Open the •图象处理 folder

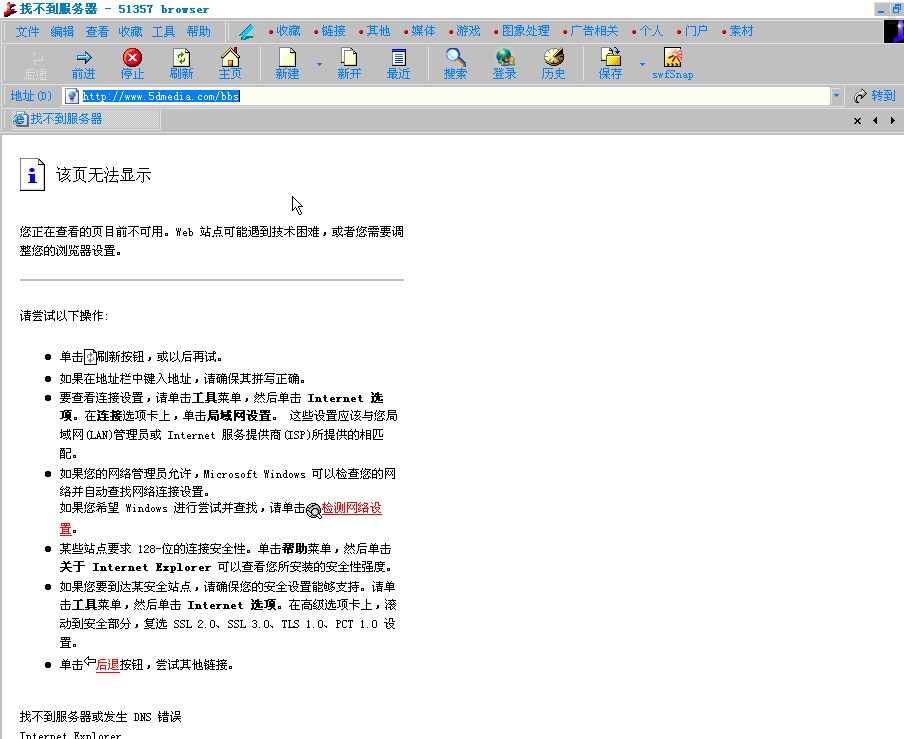522,31
